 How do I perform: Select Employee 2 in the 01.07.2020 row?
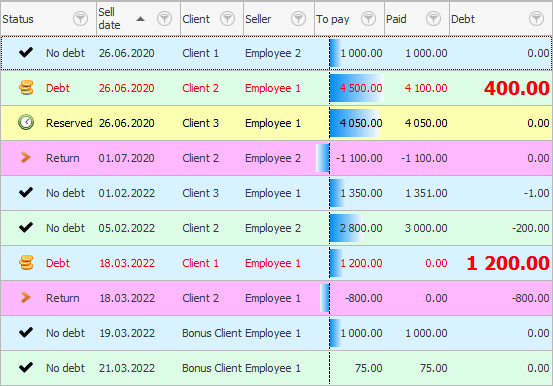pos(273,158)
